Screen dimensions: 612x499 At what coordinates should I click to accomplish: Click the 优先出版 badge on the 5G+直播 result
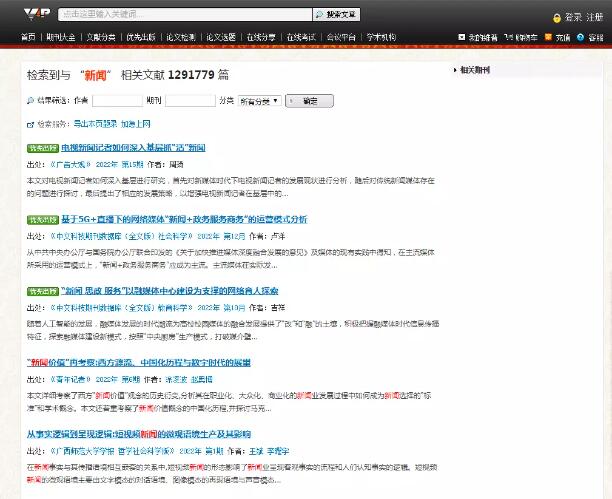click(43, 220)
